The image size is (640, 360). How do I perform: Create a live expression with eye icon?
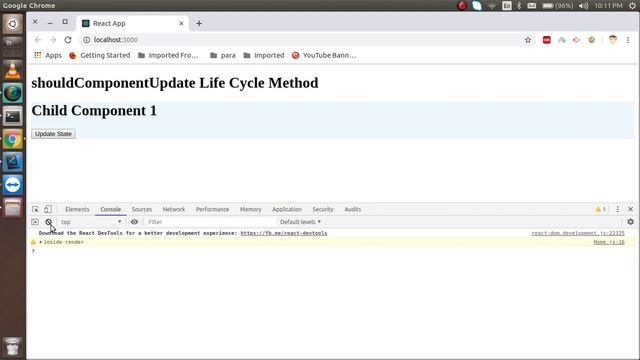coord(134,222)
